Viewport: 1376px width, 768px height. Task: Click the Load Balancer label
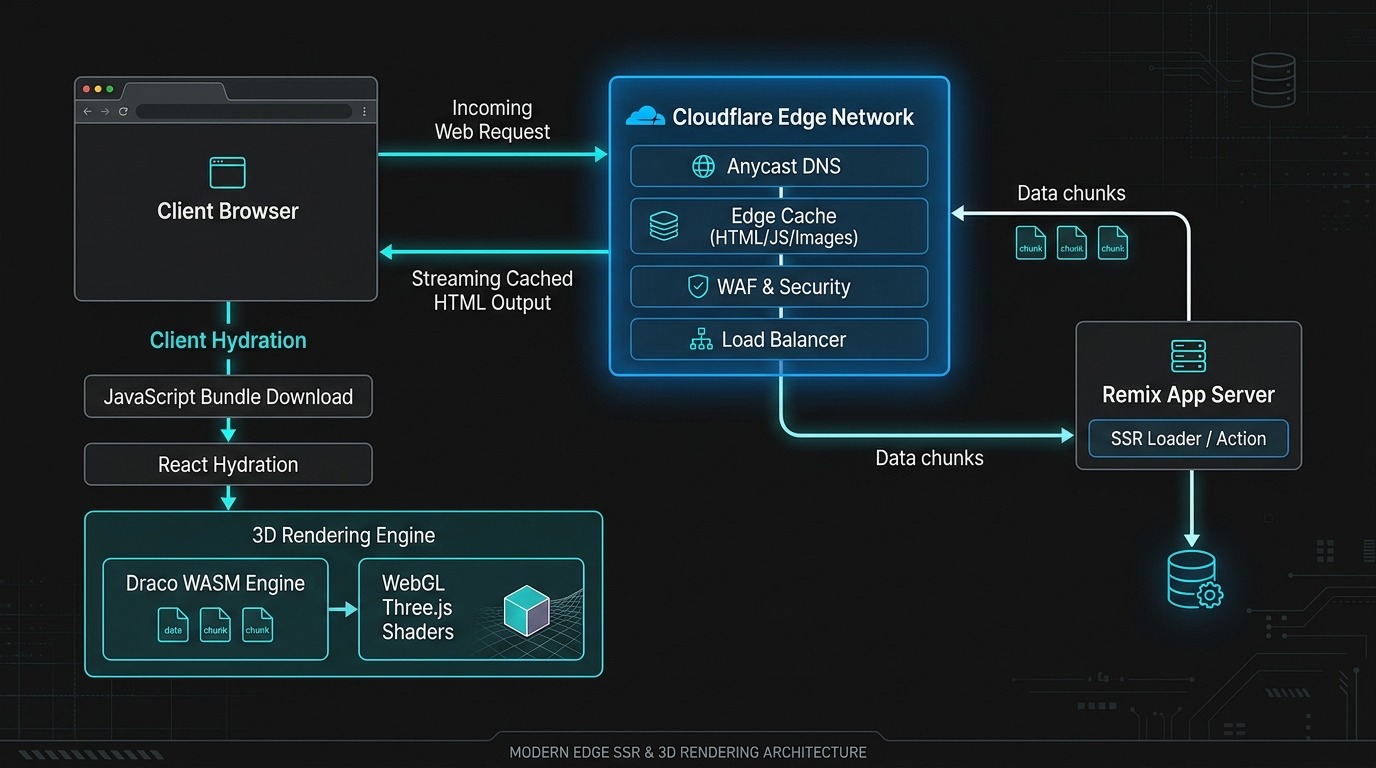(x=784, y=340)
